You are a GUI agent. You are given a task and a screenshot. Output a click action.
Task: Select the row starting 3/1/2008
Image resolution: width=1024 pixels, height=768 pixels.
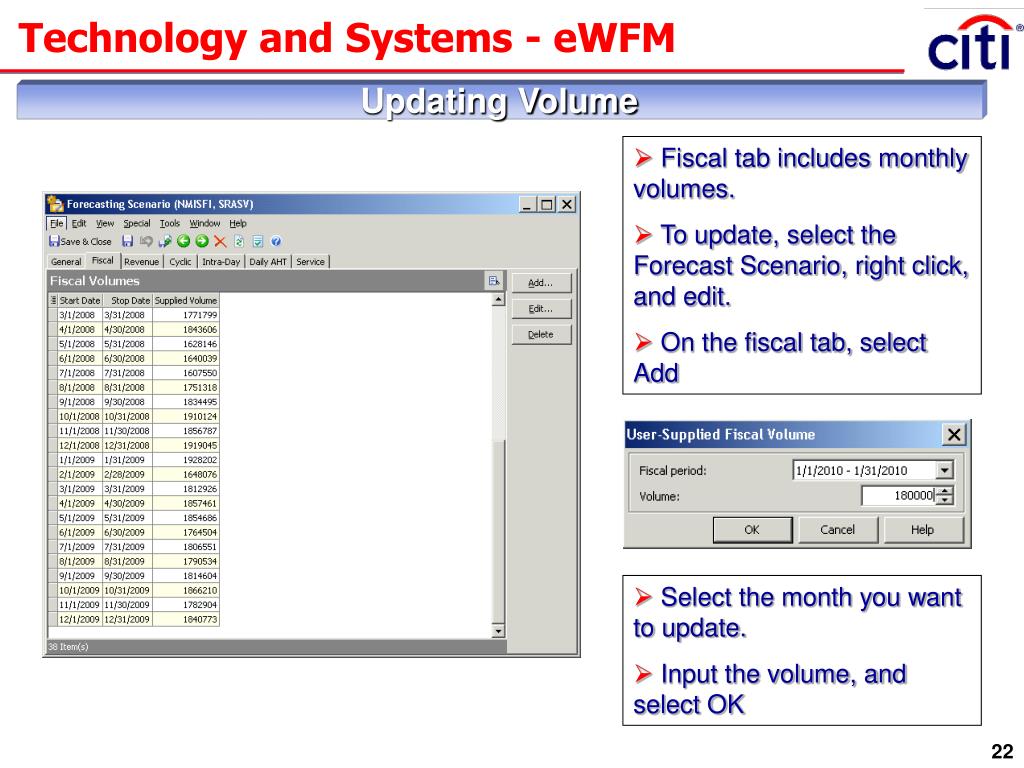coord(134,315)
